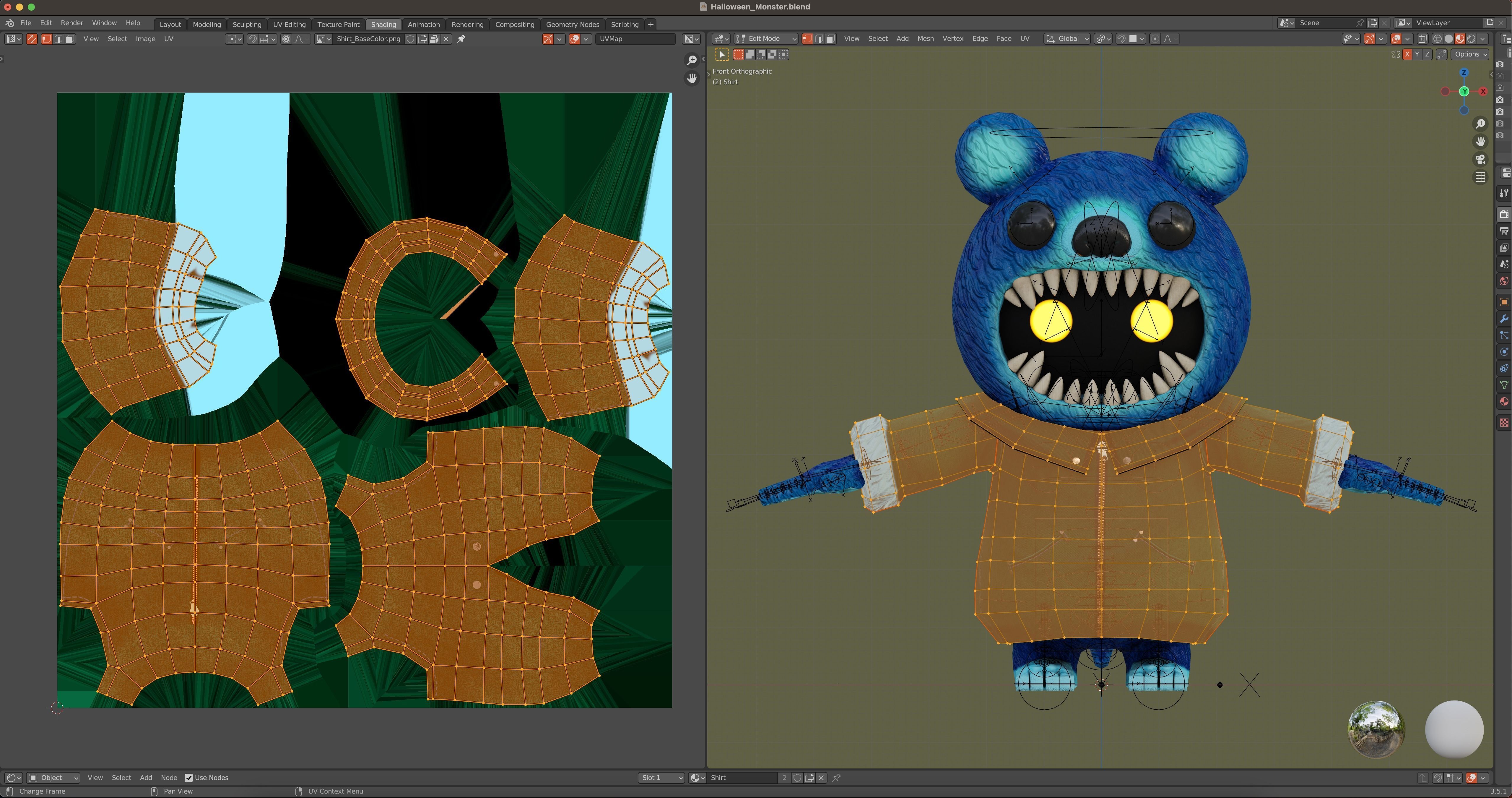This screenshot has width=1512, height=798.
Task: Toggle image pin in UV editor header
Action: click(461, 39)
